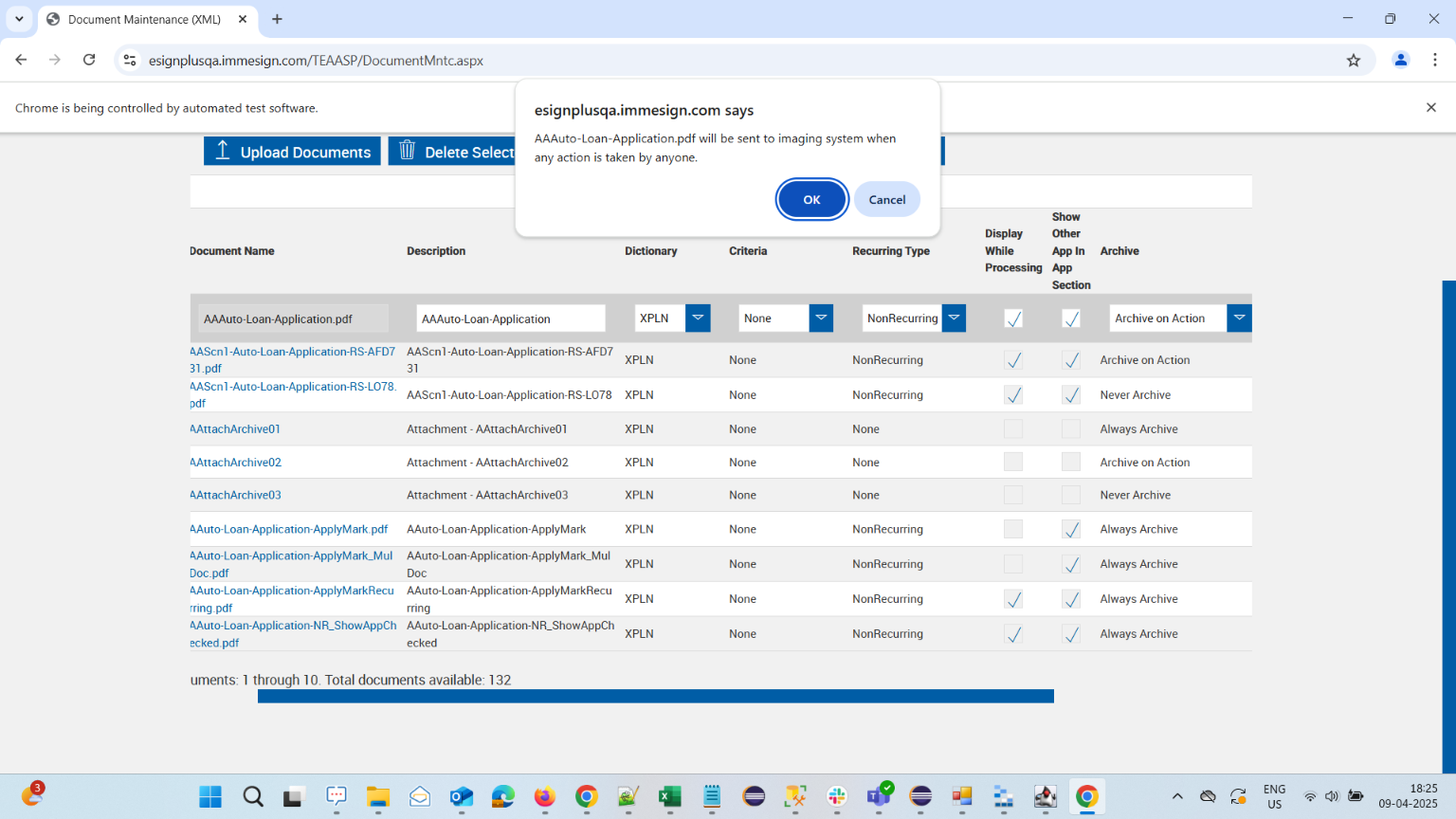Click the Archive column header
This screenshot has width=1456, height=819.
pyautogui.click(x=1119, y=251)
